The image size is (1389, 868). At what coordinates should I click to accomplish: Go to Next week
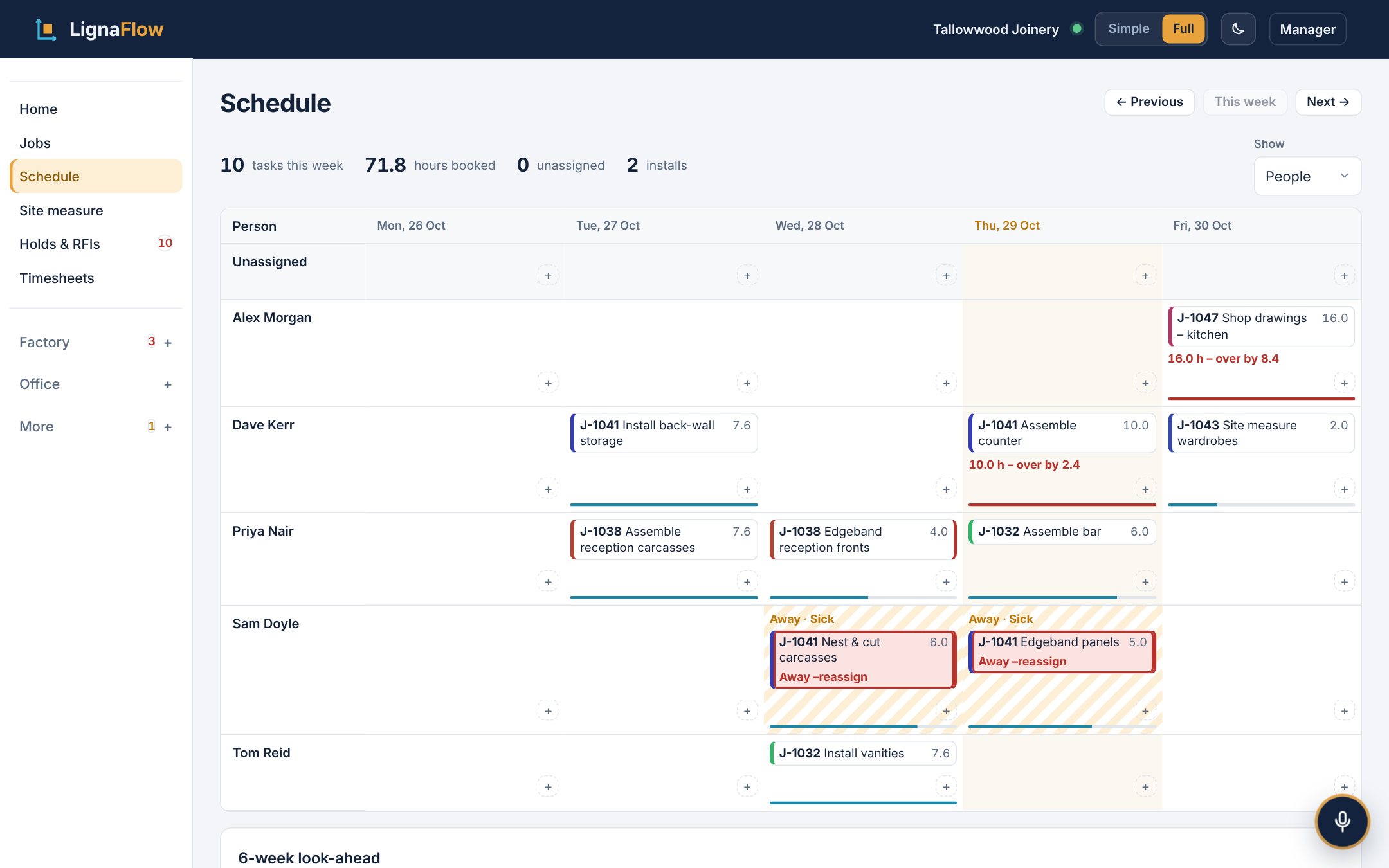(x=1328, y=102)
